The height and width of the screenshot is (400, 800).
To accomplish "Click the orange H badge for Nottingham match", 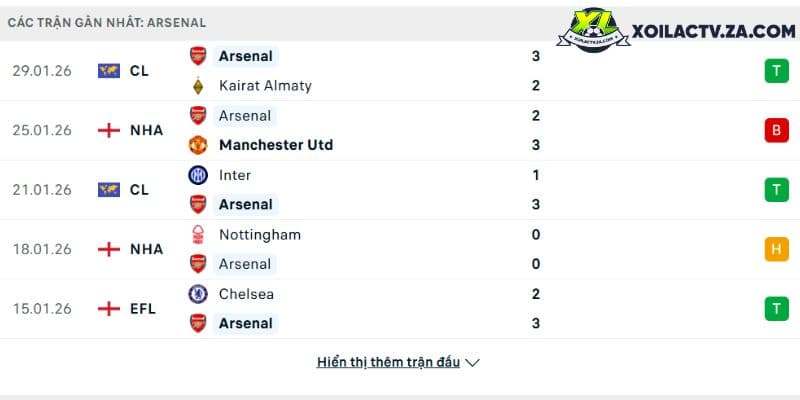I will click(777, 249).
